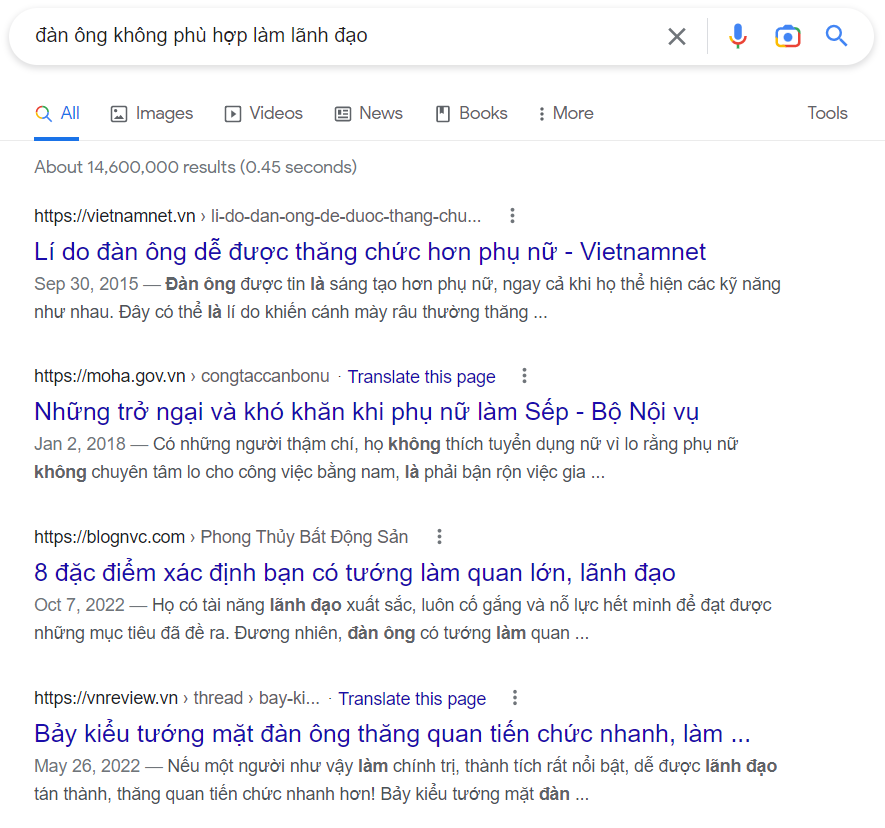Select the Books tab
The width and height of the screenshot is (885, 828).
pyautogui.click(x=472, y=113)
